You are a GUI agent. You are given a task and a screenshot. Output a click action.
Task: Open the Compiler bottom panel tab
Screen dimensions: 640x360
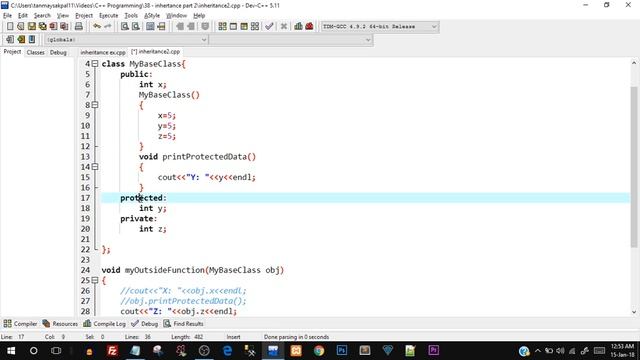click(x=20, y=324)
